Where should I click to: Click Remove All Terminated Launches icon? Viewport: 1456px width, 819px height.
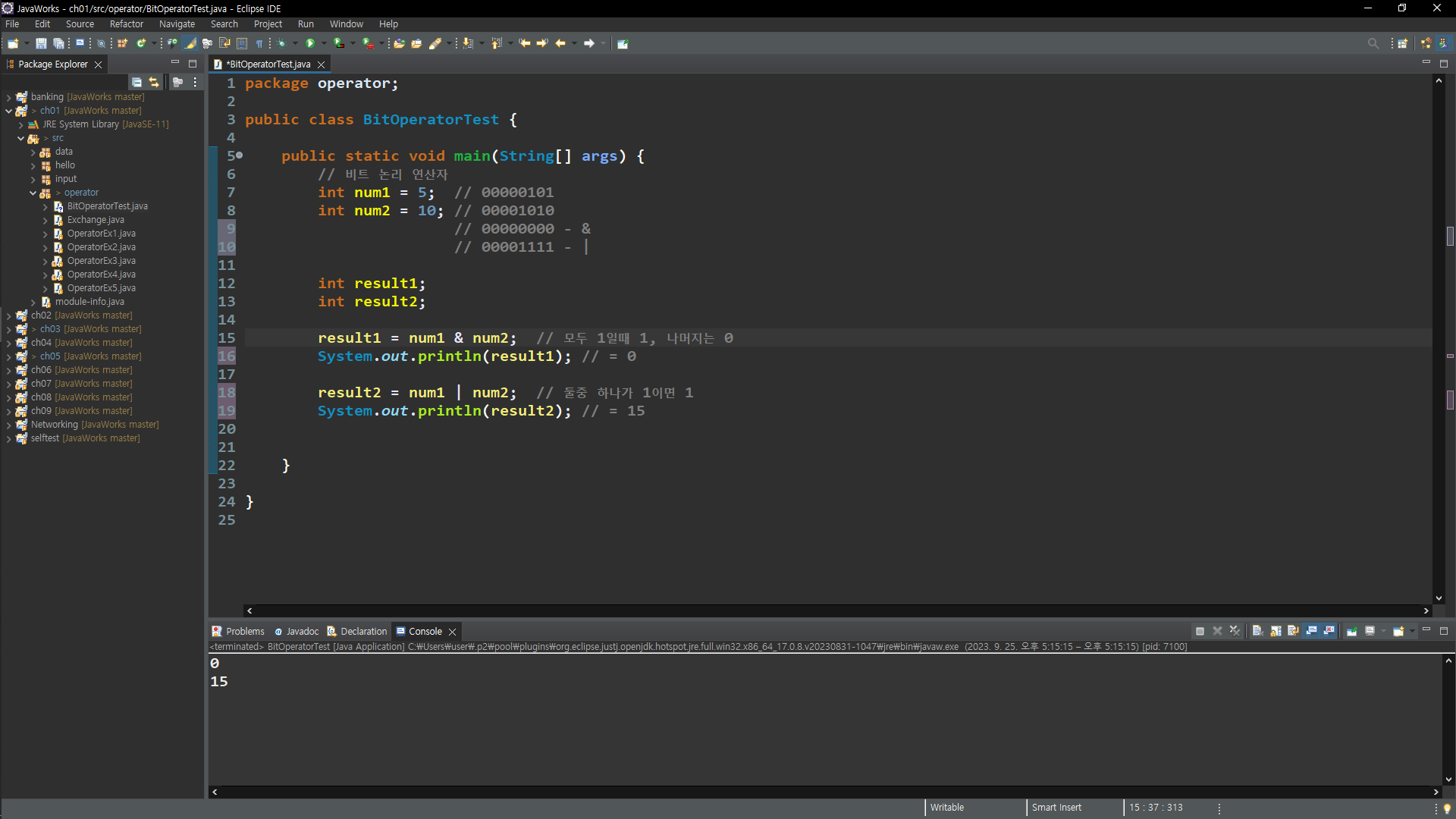click(x=1235, y=631)
